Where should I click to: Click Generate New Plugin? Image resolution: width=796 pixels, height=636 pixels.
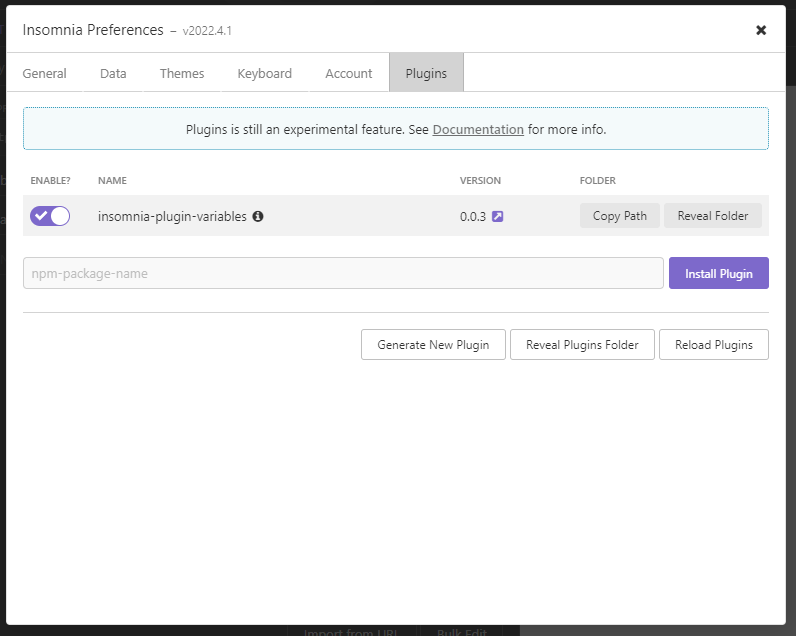[x=433, y=345]
